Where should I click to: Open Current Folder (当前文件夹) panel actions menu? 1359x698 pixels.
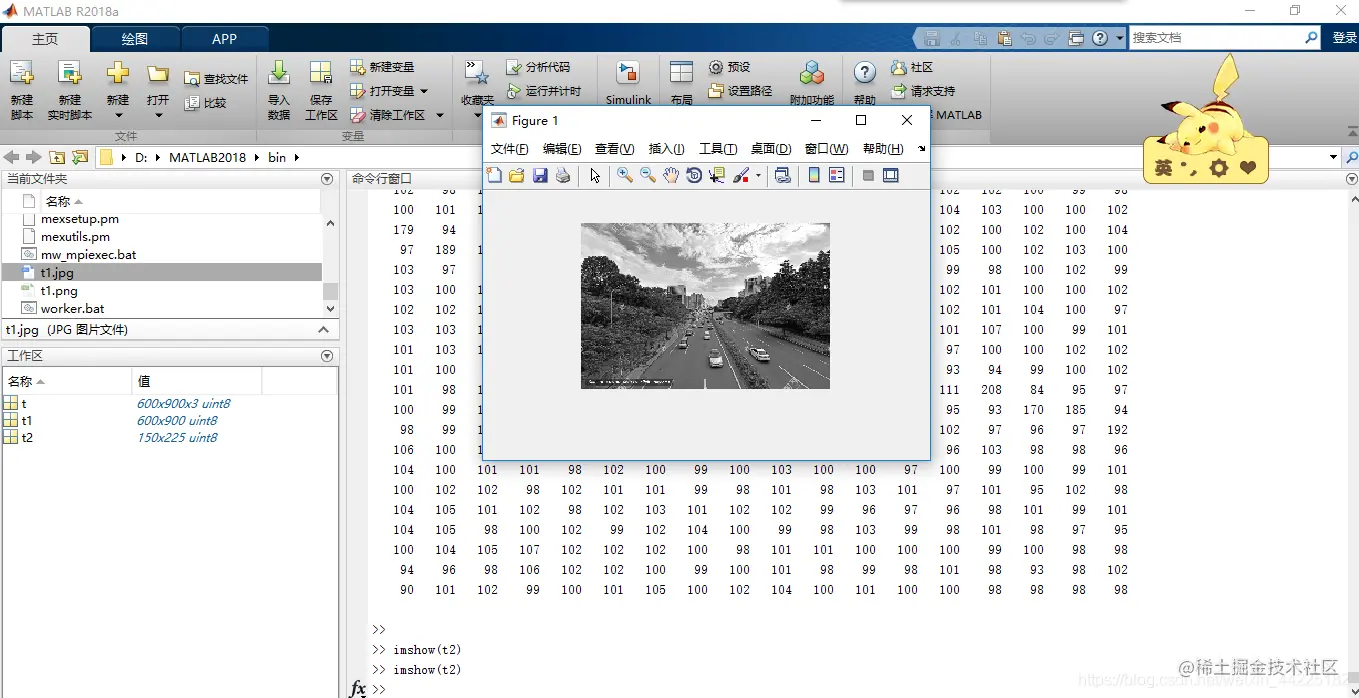click(327, 178)
